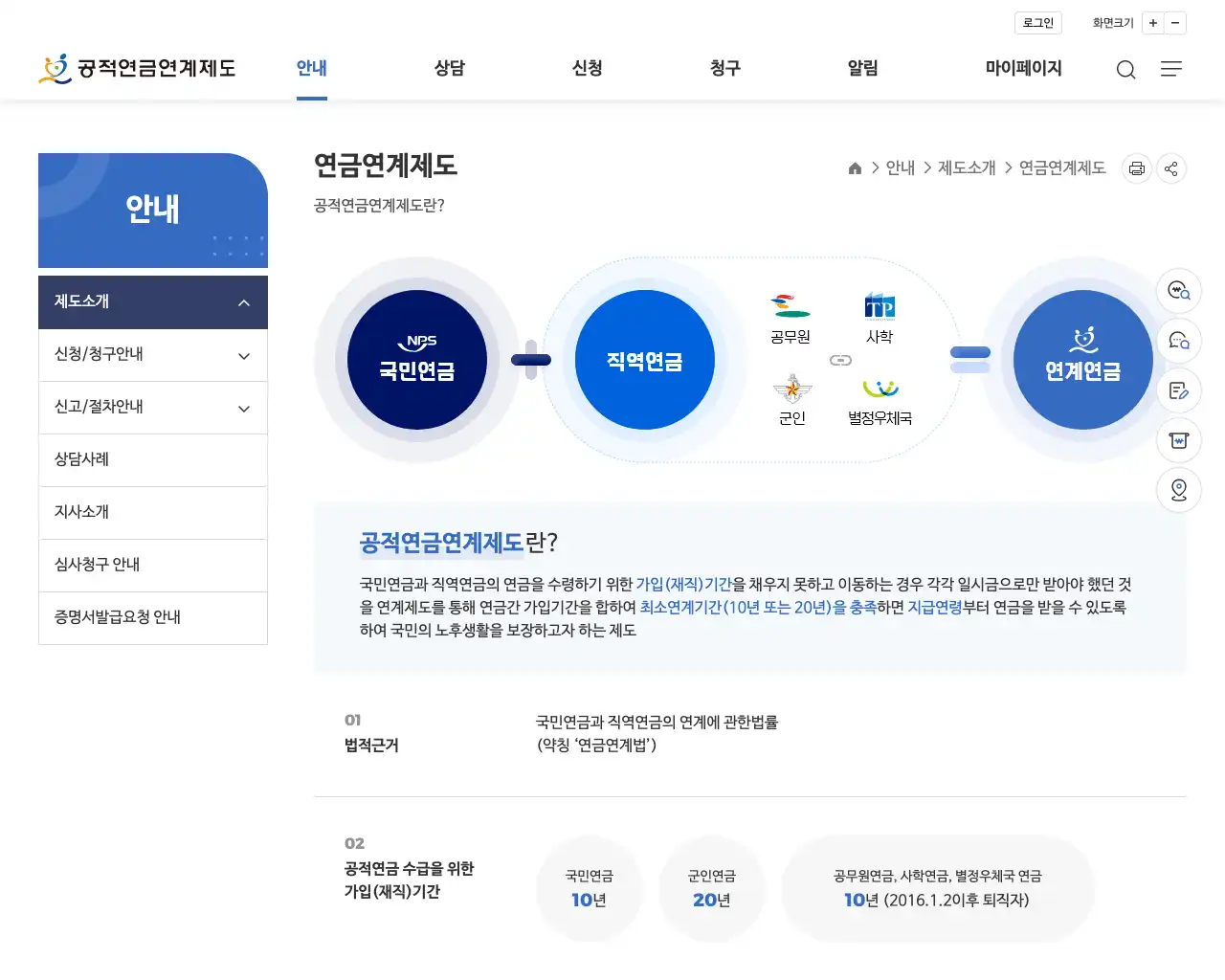This screenshot has width=1225, height=980.
Task: Click the plus button to enlarge screen size
Action: pyautogui.click(x=1153, y=23)
